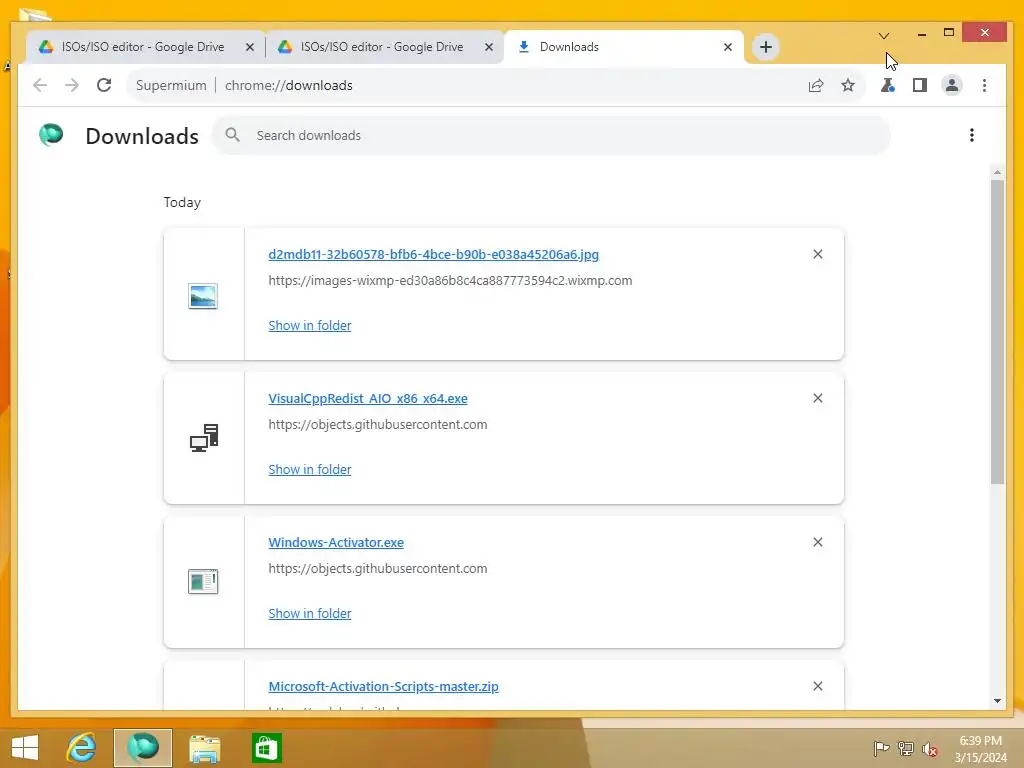Click the Supermium taskbar button

coord(143,748)
